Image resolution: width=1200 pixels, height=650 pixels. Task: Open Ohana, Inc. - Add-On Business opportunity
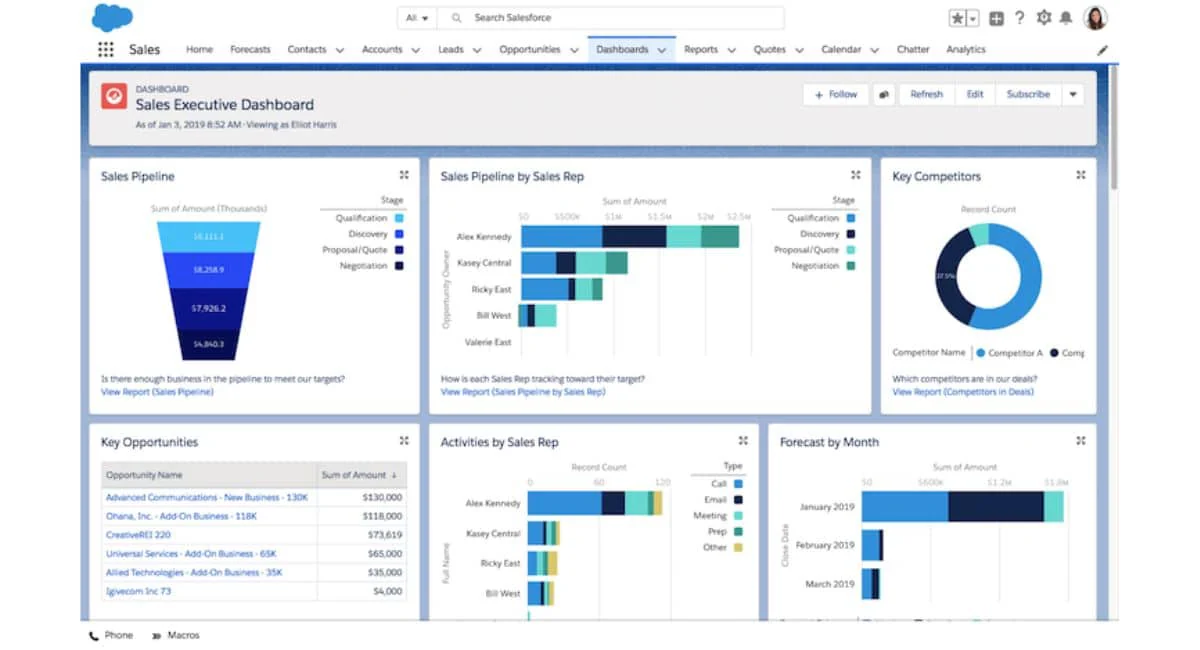tap(181, 516)
